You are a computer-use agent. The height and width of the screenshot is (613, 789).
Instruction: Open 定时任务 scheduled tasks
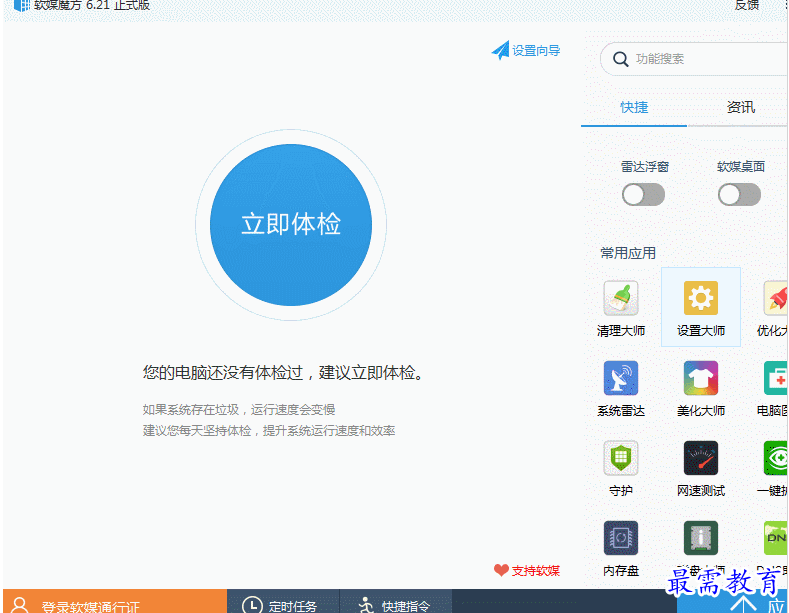[x=283, y=601]
